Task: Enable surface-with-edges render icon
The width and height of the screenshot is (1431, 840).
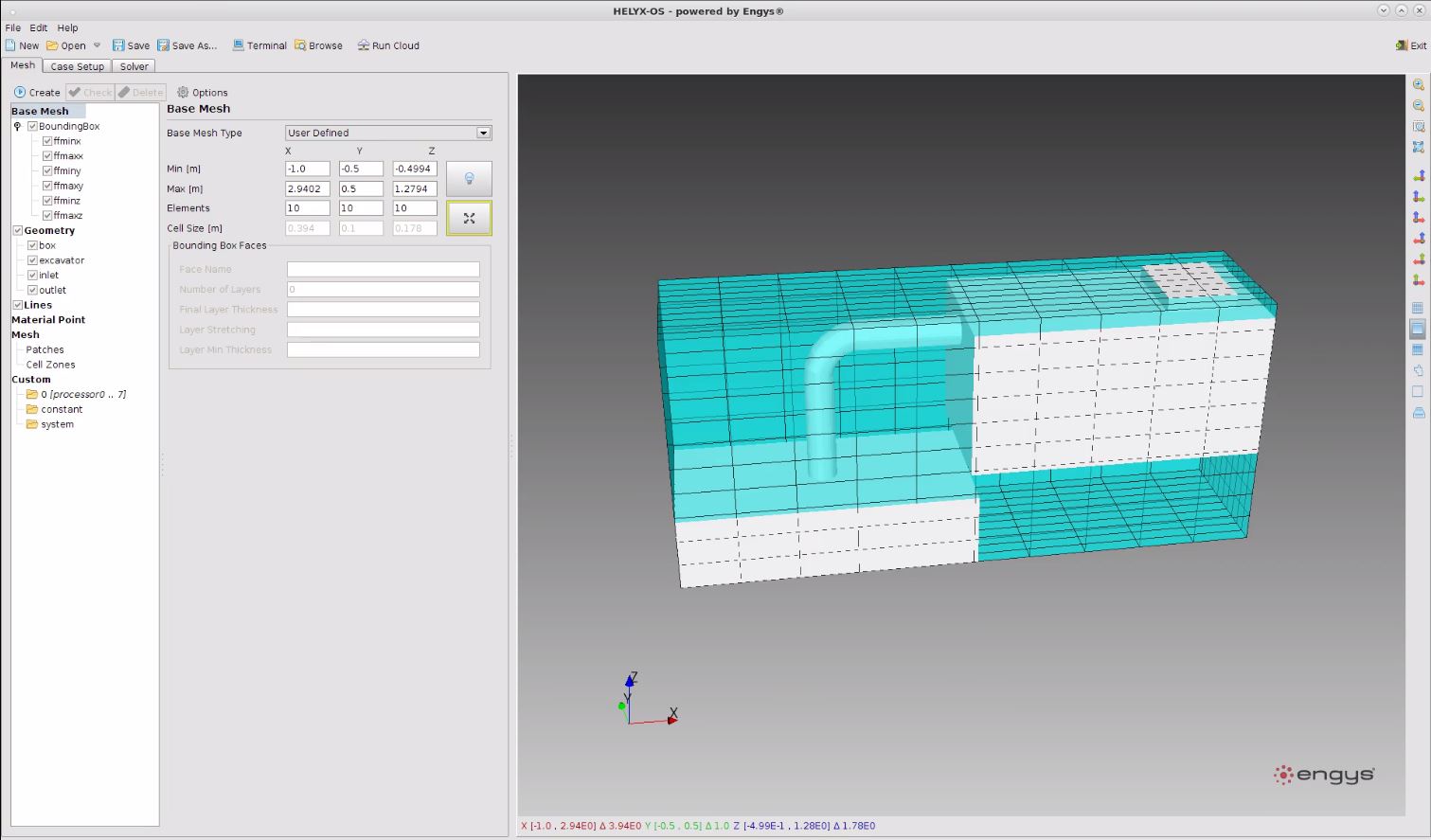Action: point(1418,349)
